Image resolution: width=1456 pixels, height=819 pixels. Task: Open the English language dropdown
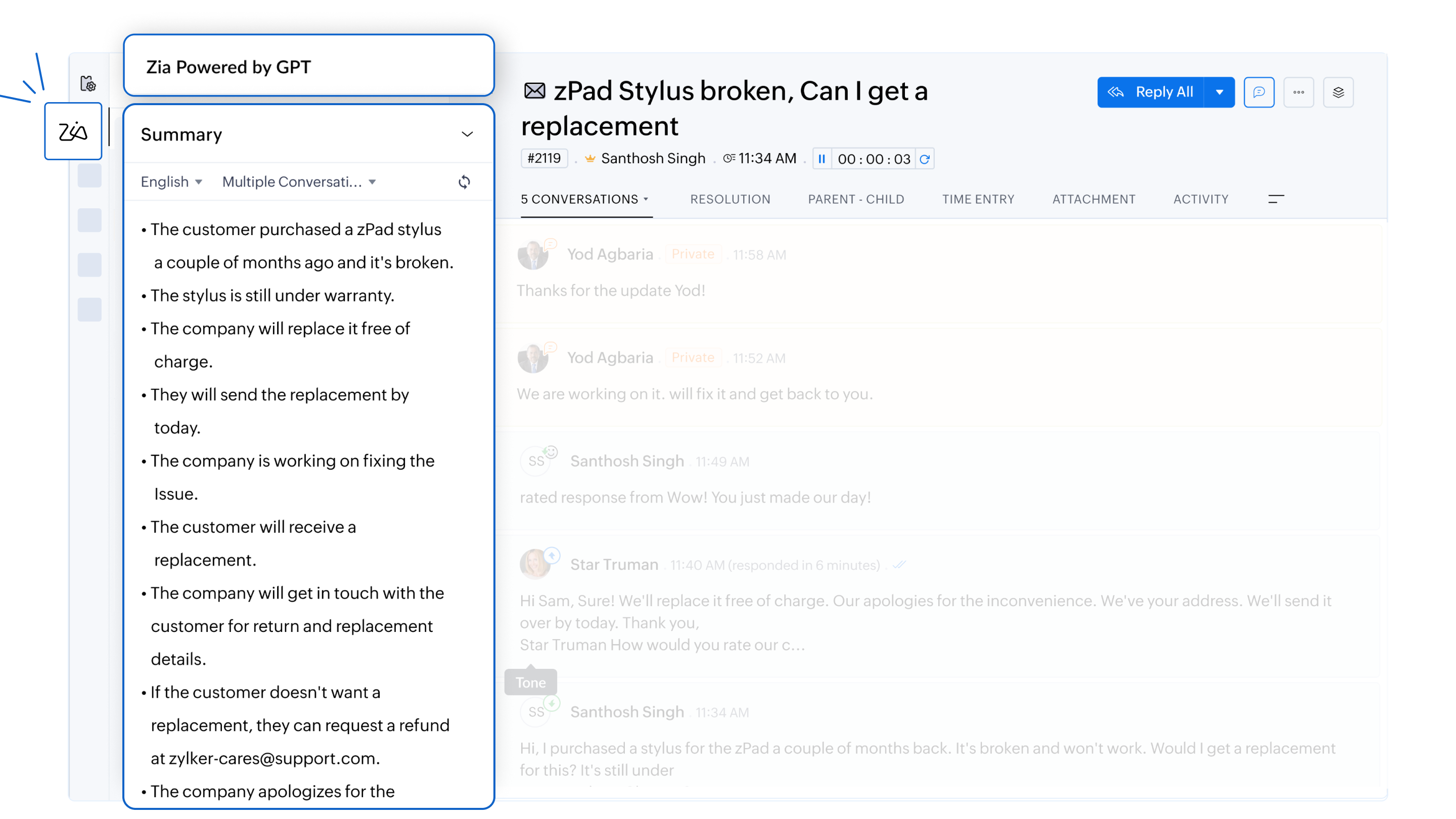tap(171, 182)
